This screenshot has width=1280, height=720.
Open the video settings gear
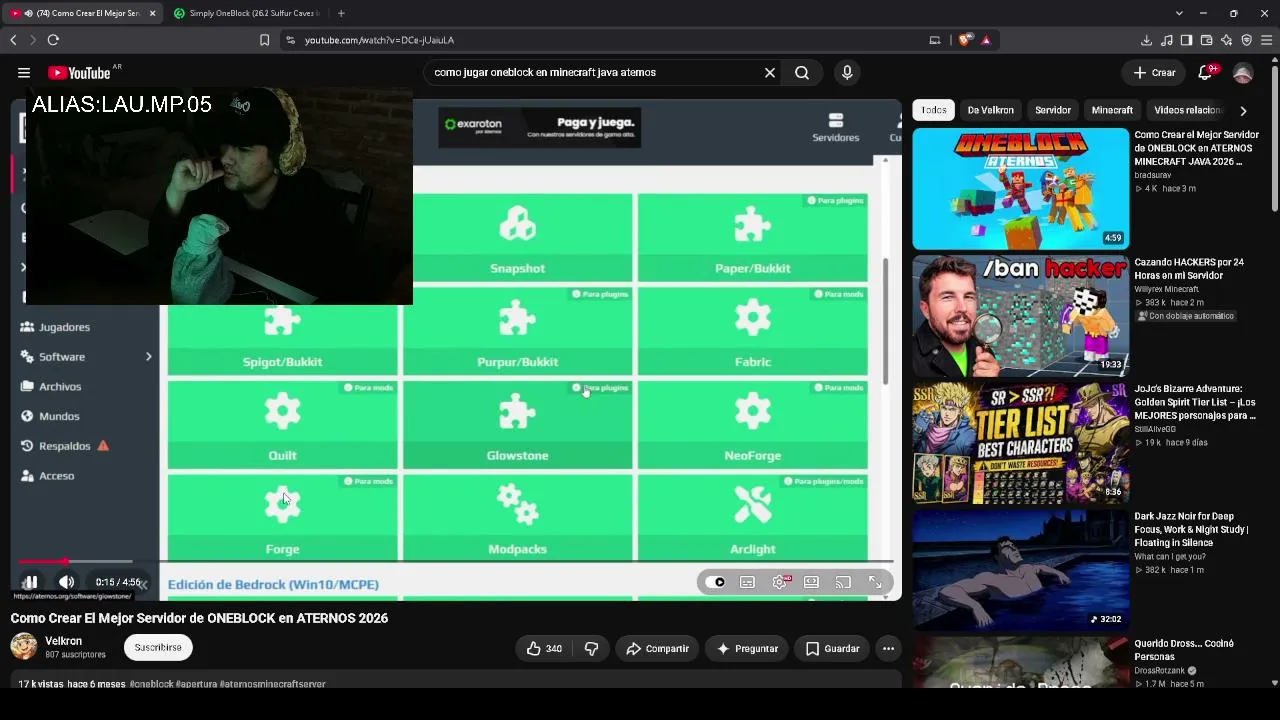pyautogui.click(x=780, y=582)
